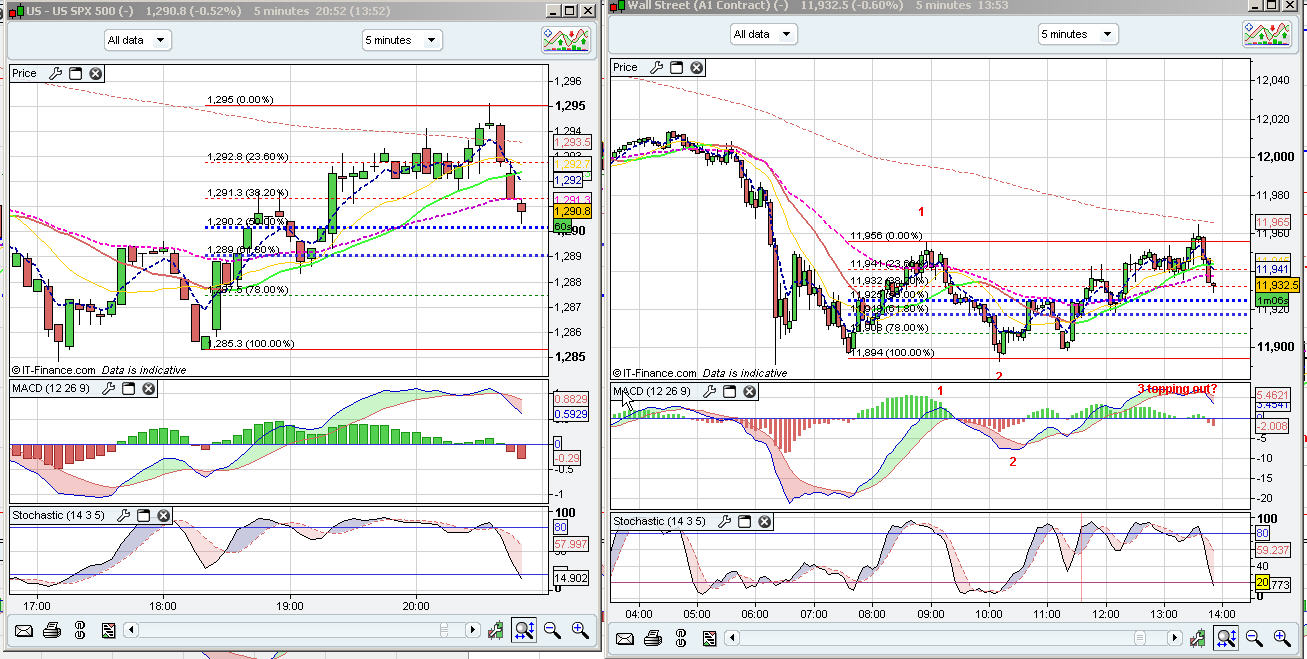Print the Wall Street chart
This screenshot has width=1307, height=659.
[653, 637]
